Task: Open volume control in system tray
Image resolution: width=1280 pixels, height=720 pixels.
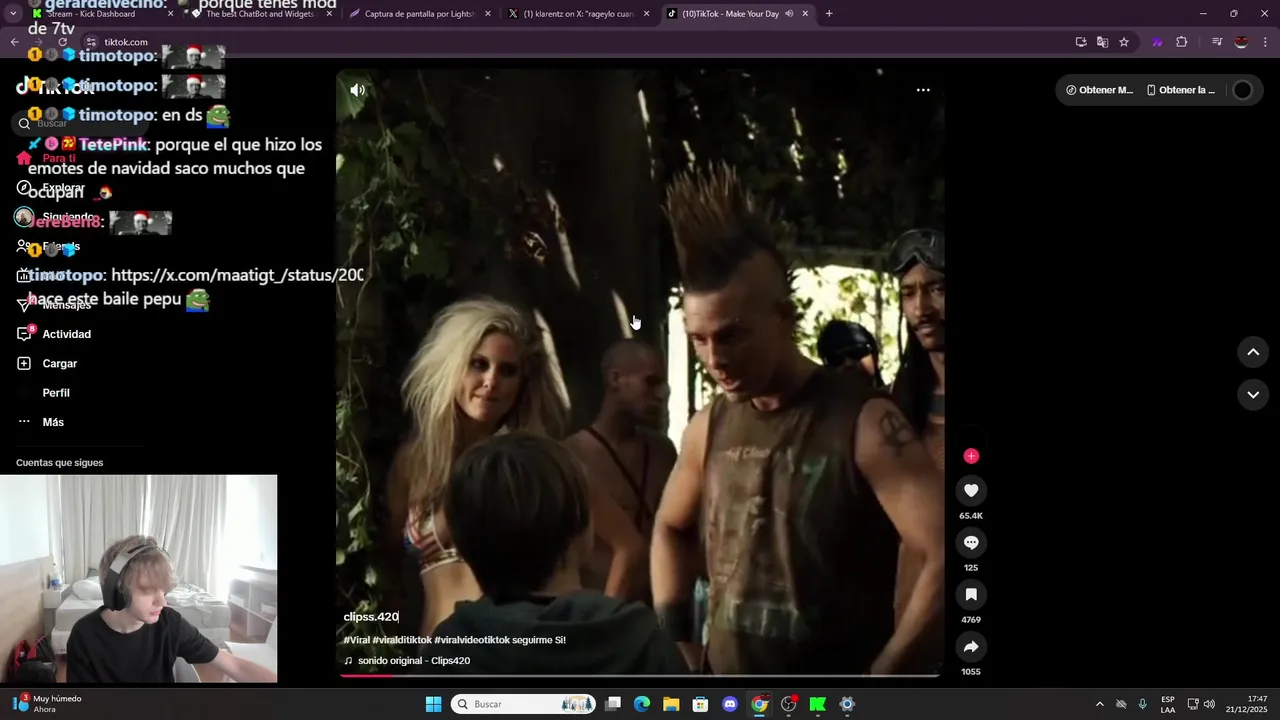Action: click(x=1209, y=704)
